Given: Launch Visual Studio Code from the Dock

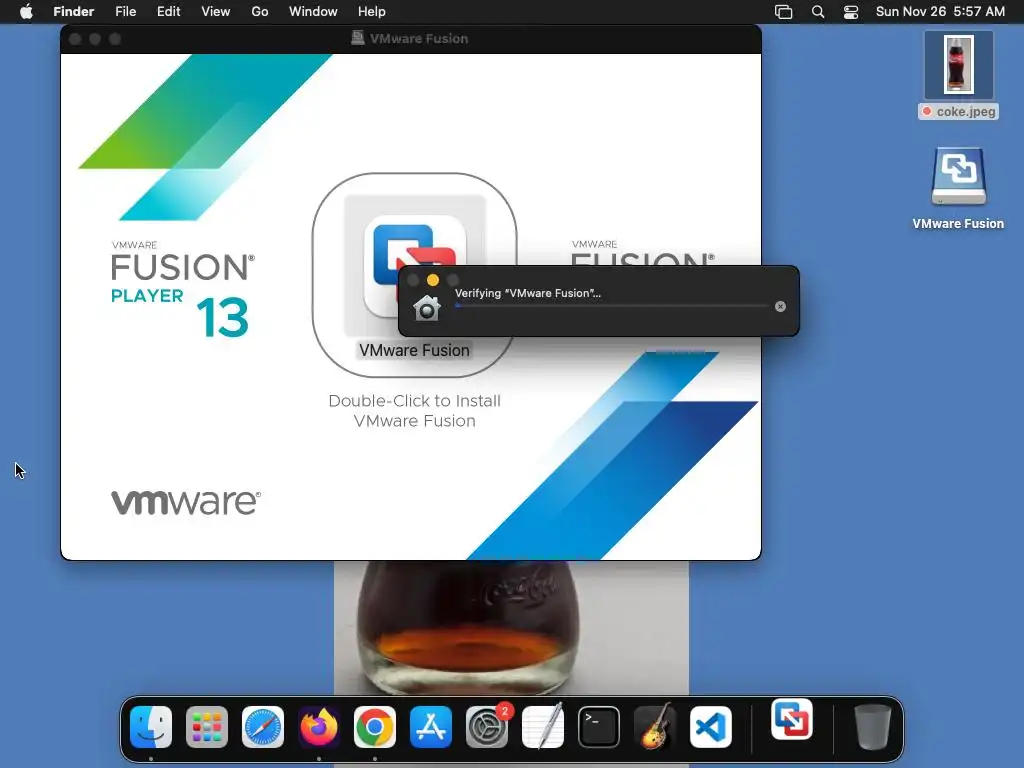Looking at the screenshot, I should (x=711, y=727).
